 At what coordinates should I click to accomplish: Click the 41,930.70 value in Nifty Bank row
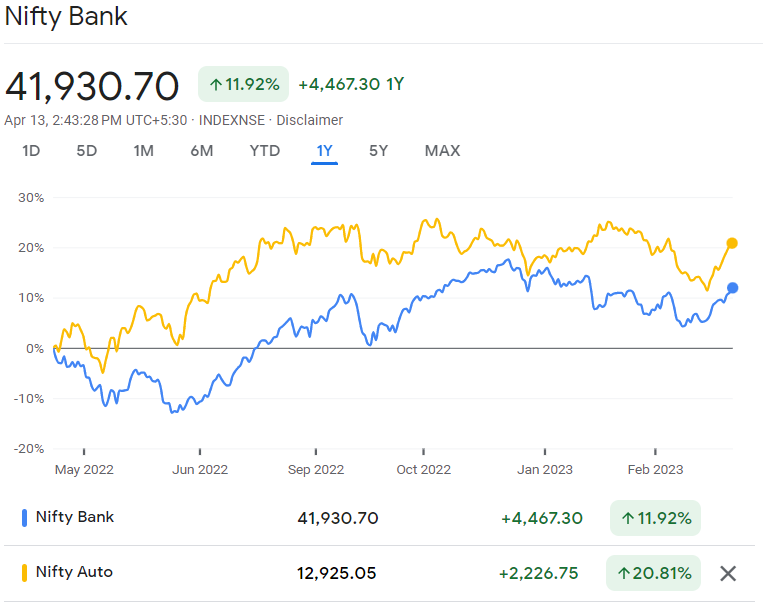click(x=338, y=518)
